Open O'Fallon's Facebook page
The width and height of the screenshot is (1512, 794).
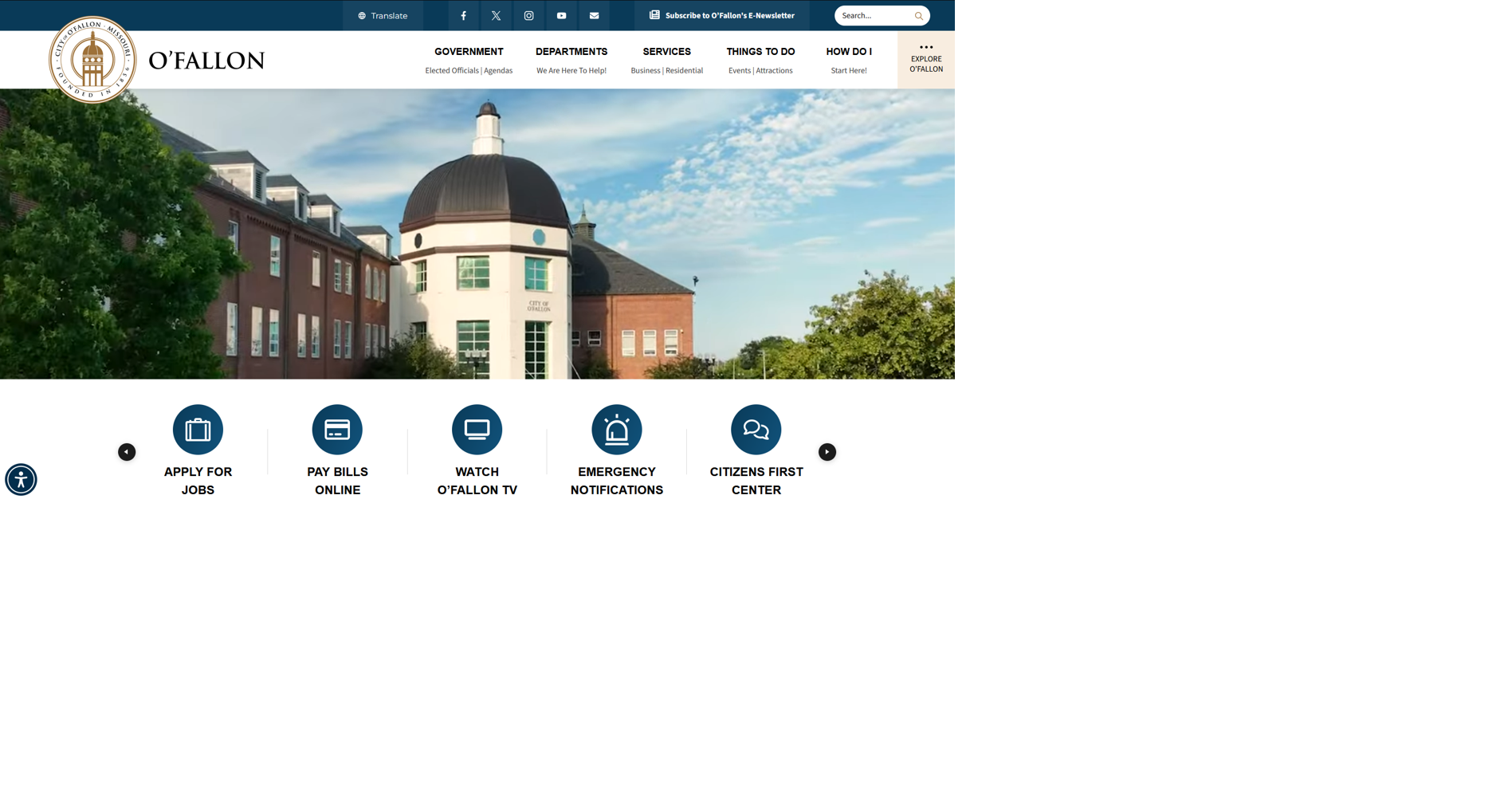[x=463, y=15]
